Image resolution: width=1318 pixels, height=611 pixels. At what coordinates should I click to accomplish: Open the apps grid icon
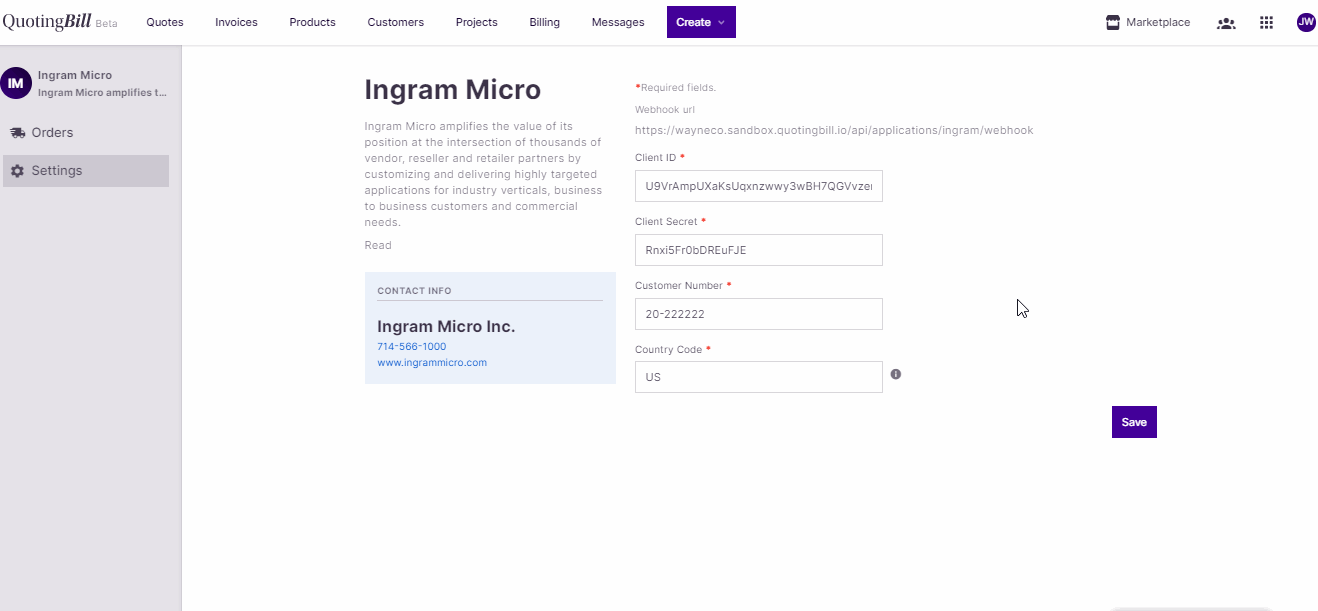[x=1266, y=22]
